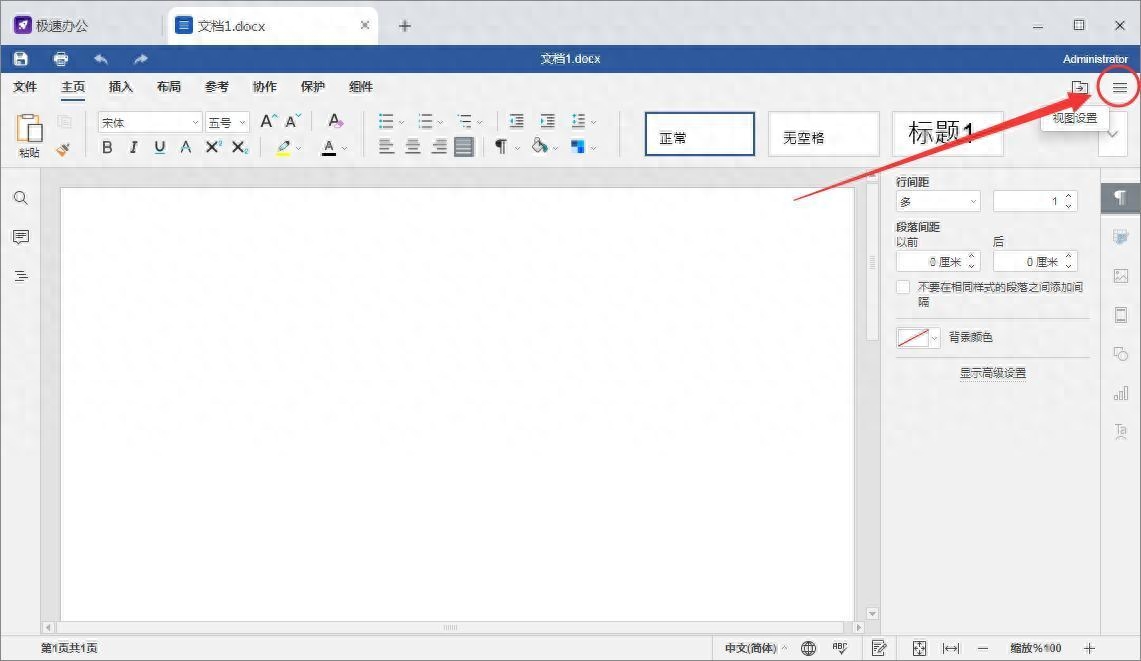Open the font size dropdown 五号

227,122
